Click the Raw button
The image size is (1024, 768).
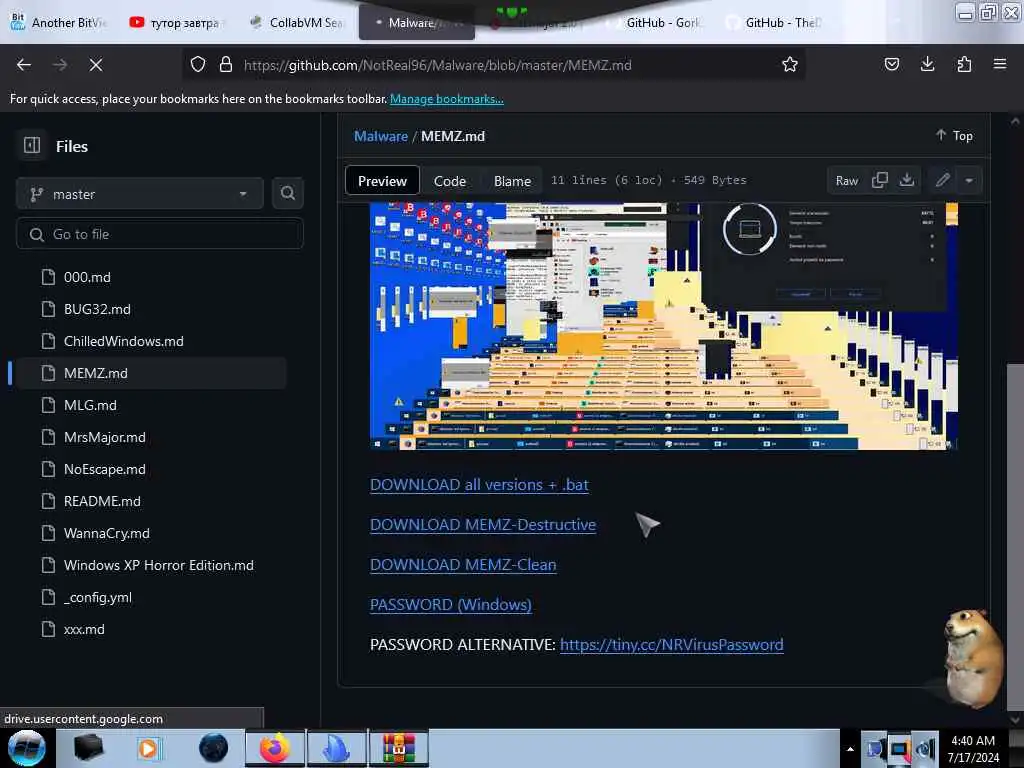[x=847, y=181]
